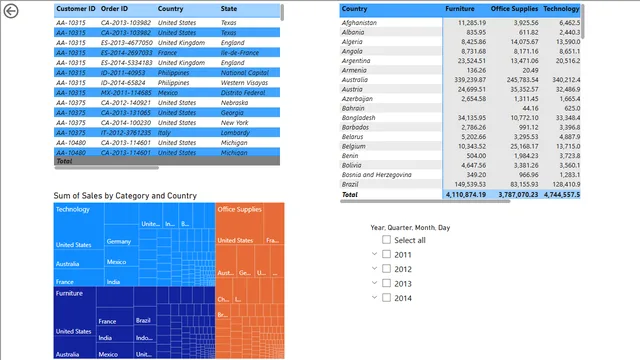Select Technology India treemap tile
Image resolution: width=640 pixels, height=360 pixels.
(122, 278)
